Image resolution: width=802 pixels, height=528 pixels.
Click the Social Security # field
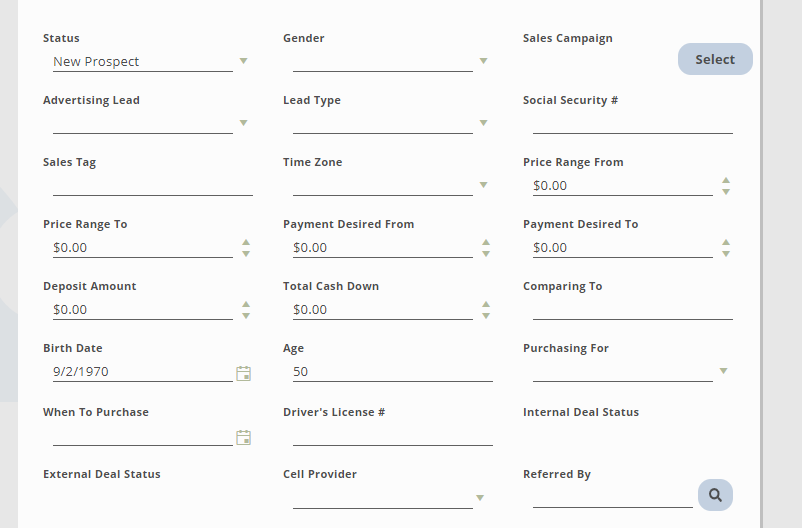[x=632, y=123]
